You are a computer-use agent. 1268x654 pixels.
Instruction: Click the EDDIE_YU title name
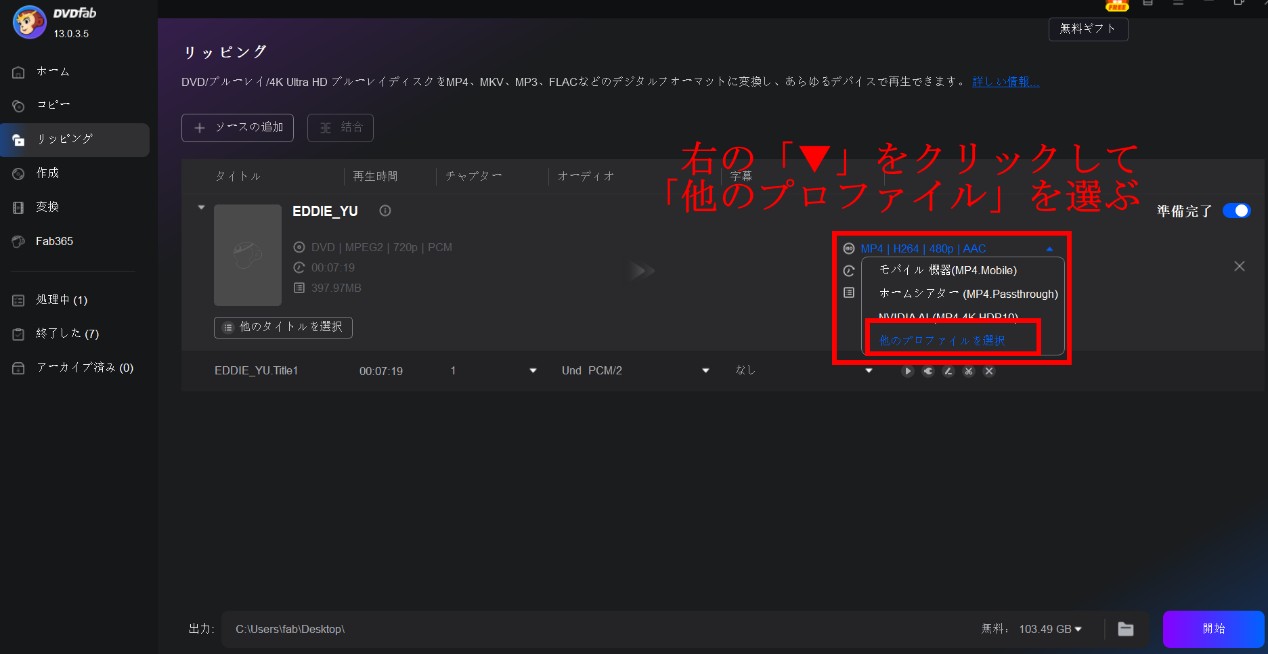pyautogui.click(x=325, y=211)
